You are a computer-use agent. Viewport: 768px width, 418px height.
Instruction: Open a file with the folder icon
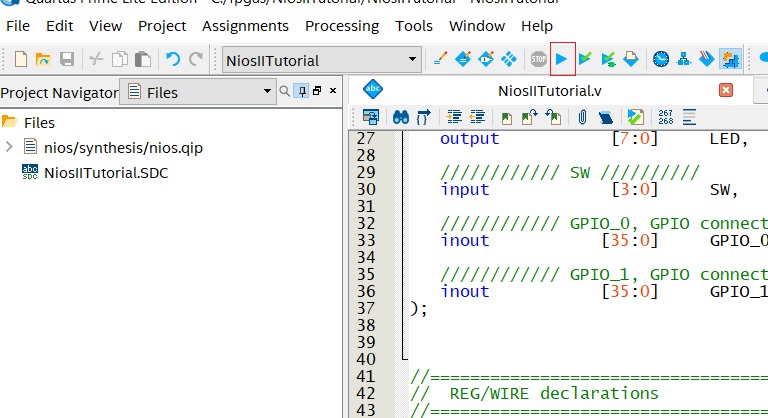pyautogui.click(x=43, y=59)
